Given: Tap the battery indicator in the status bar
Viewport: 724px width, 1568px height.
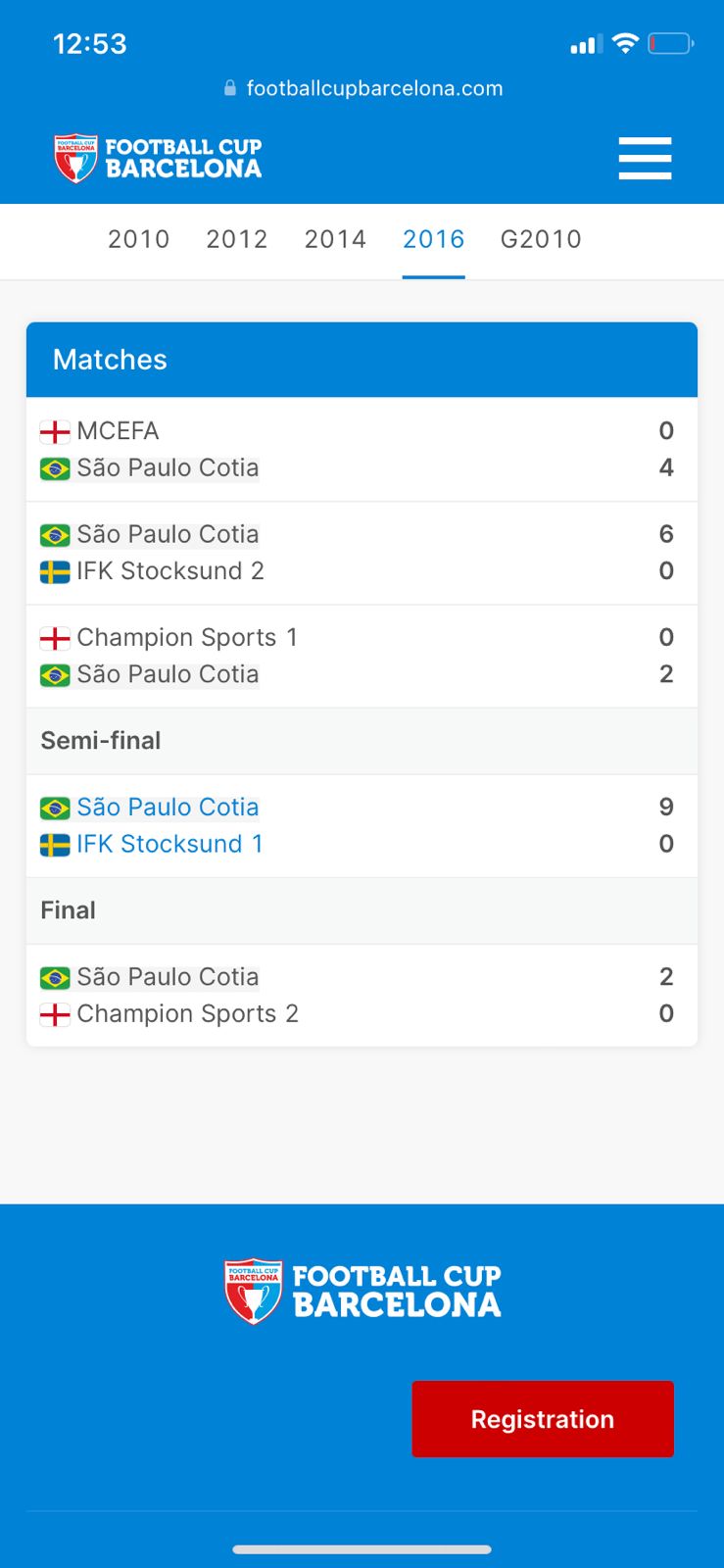Looking at the screenshot, I should 670,44.
